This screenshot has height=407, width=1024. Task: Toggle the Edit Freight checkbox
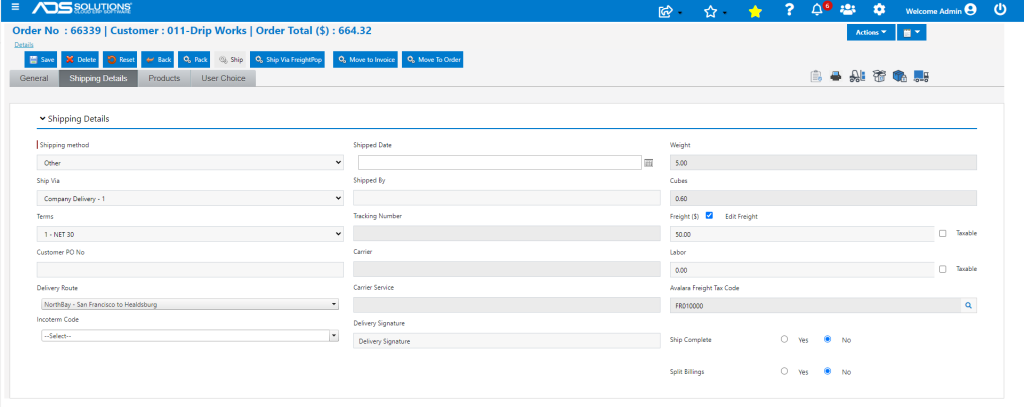(x=709, y=216)
